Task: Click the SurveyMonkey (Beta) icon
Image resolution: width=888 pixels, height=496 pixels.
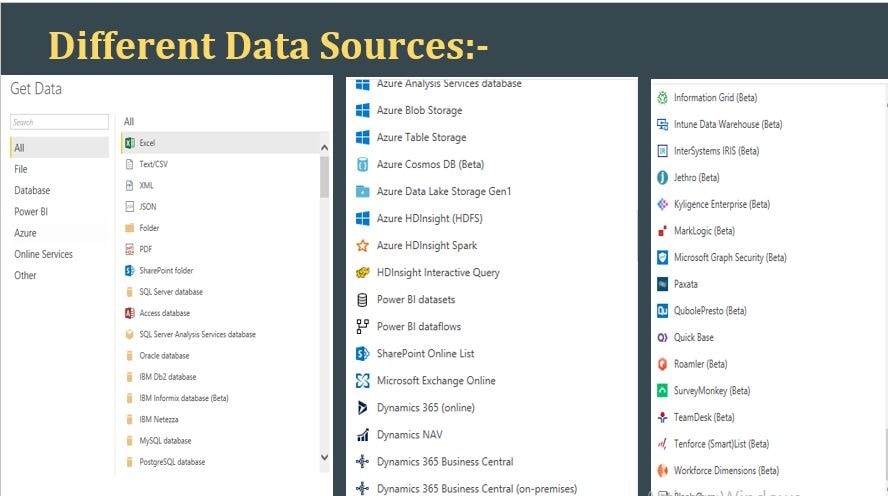Action: (662, 391)
